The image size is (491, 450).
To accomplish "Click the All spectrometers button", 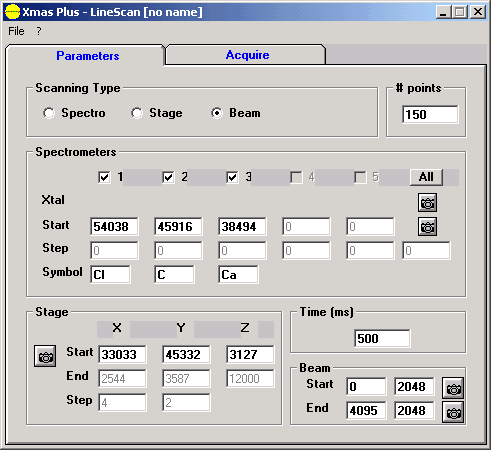I will tap(426, 177).
